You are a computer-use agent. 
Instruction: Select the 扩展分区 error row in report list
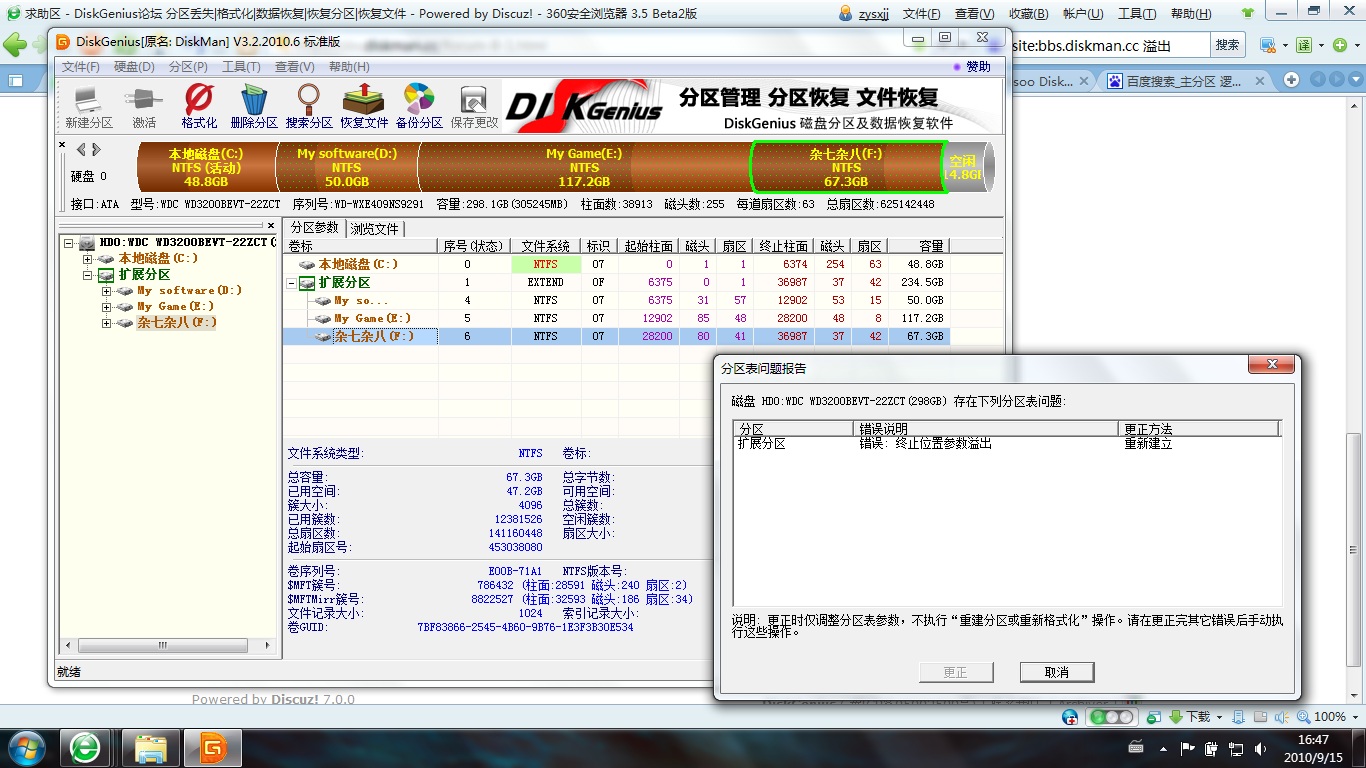tap(1006, 443)
